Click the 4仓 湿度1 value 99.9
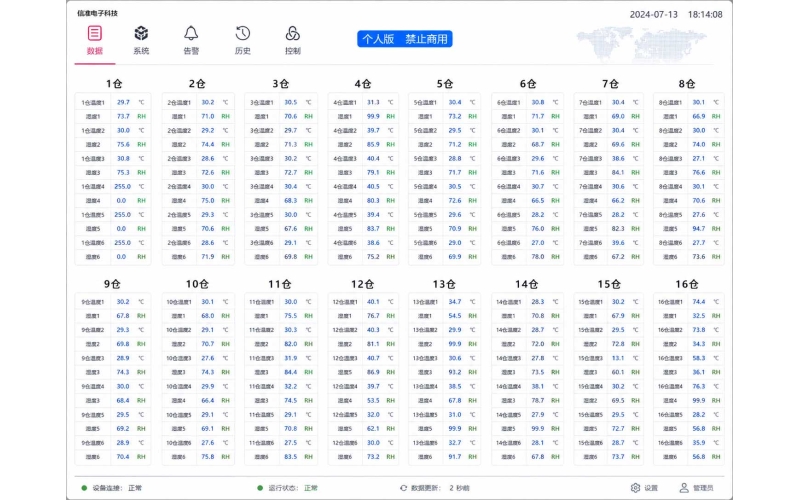 coord(373,116)
